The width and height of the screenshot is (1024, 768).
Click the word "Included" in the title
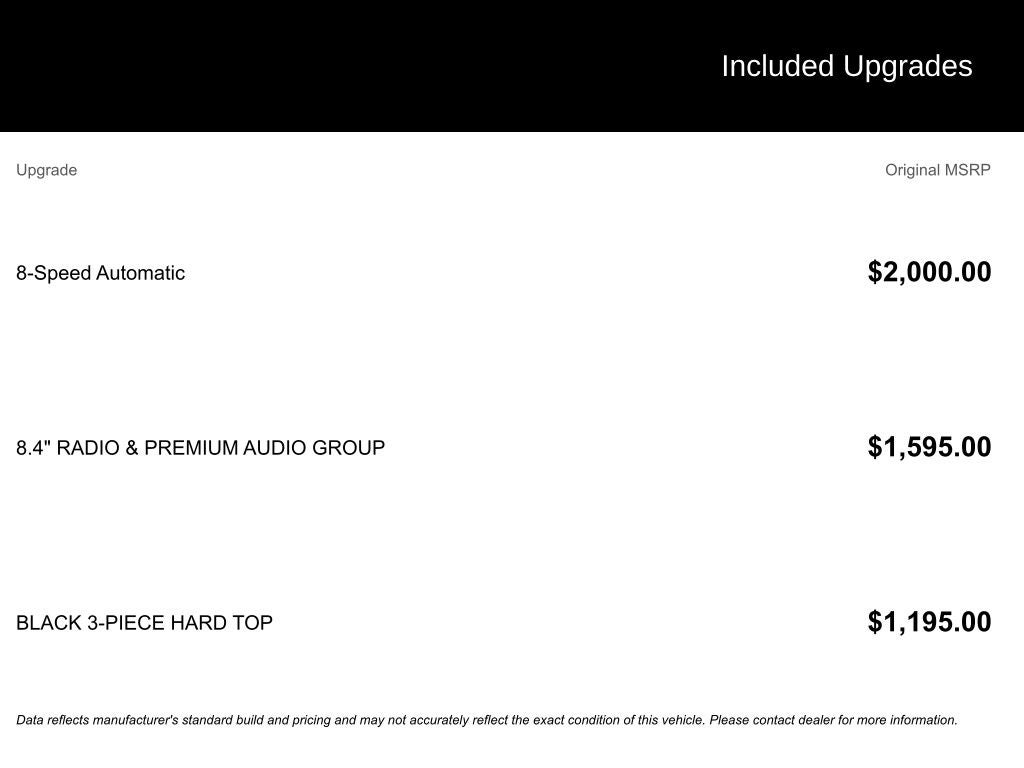click(x=777, y=66)
